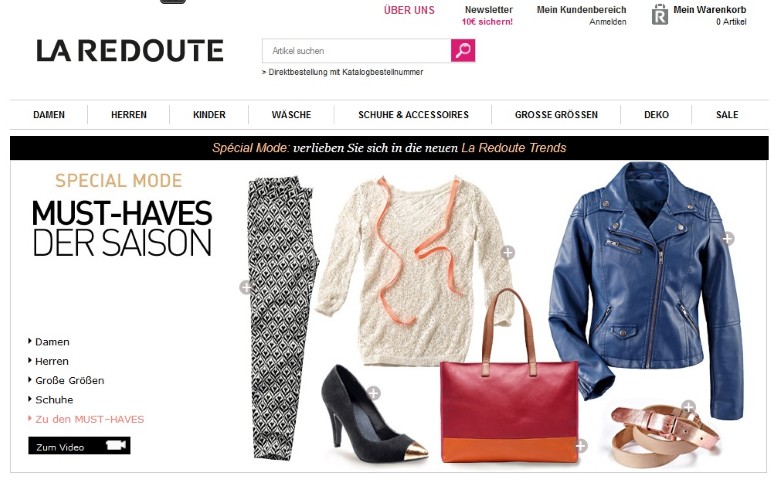Click plus icon on blue leather jacket
Screen dimensions: 778x480
point(727,238)
